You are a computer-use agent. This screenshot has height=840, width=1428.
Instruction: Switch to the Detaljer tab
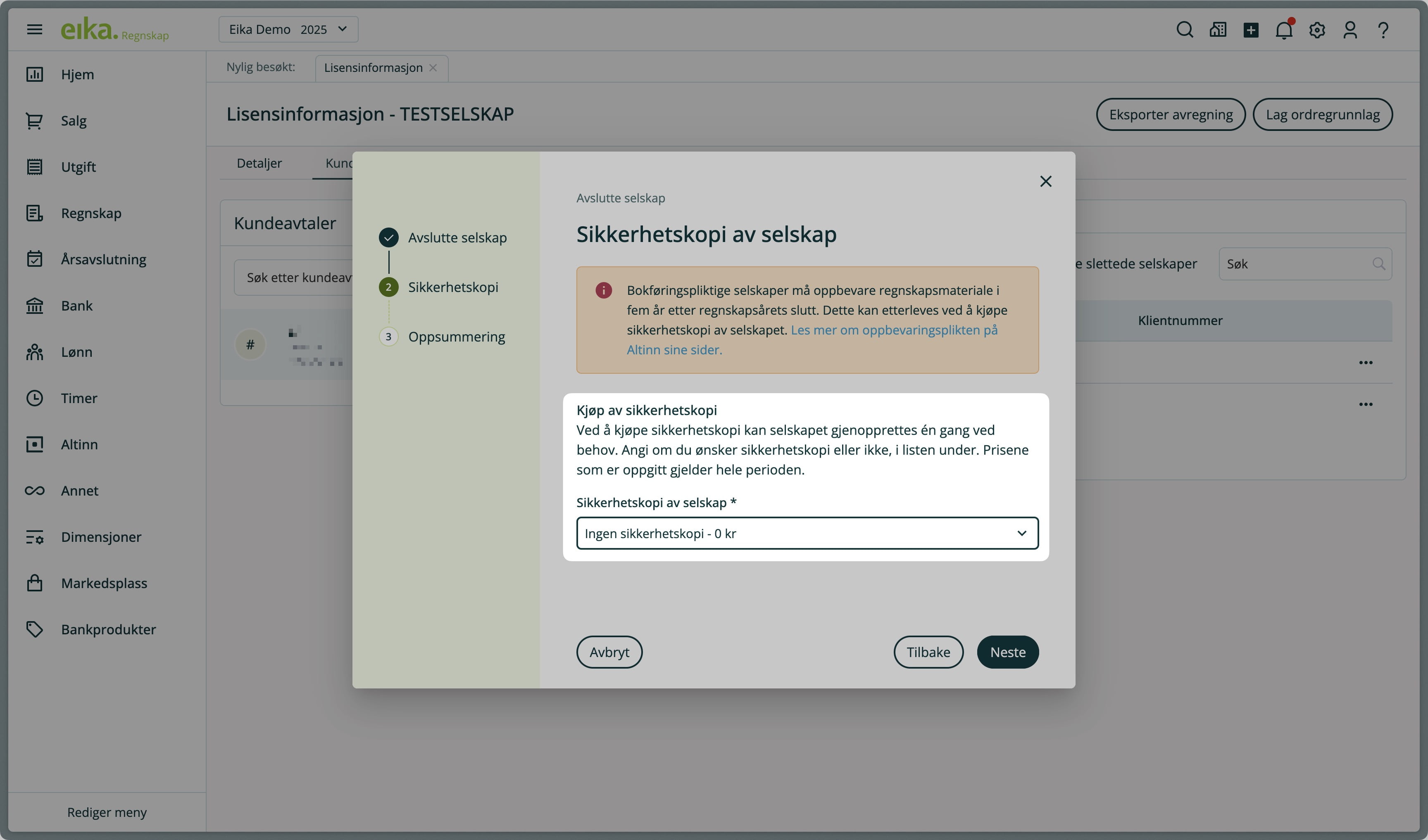[x=259, y=163]
